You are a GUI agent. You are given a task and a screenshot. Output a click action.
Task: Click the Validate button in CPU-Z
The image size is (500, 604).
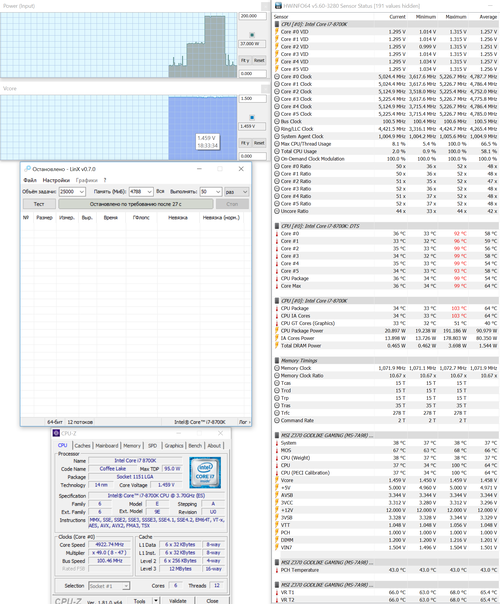178,601
